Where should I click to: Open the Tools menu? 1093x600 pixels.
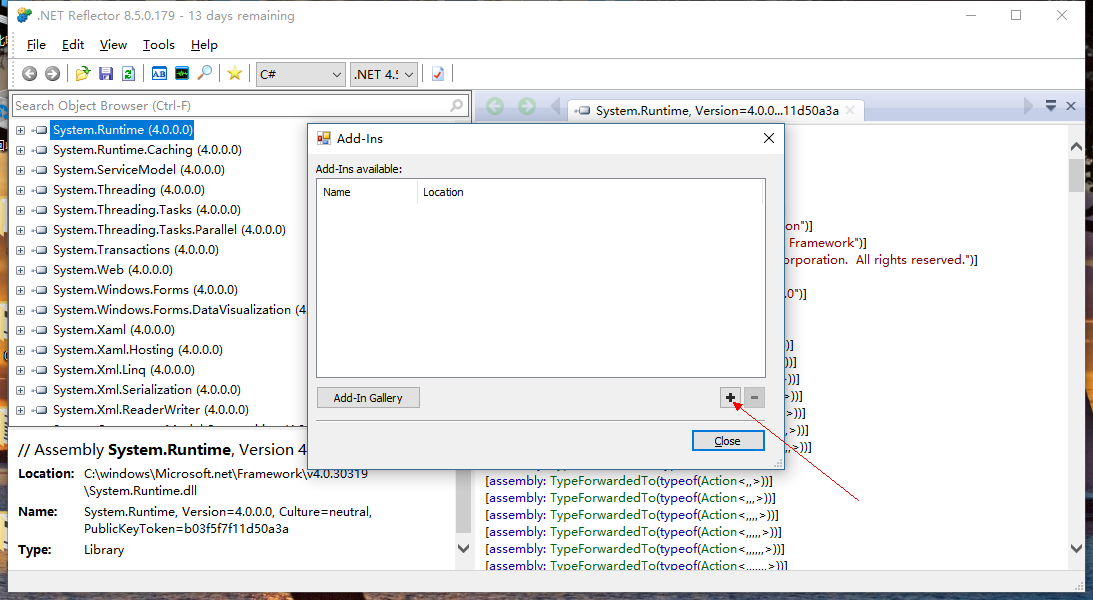(158, 45)
